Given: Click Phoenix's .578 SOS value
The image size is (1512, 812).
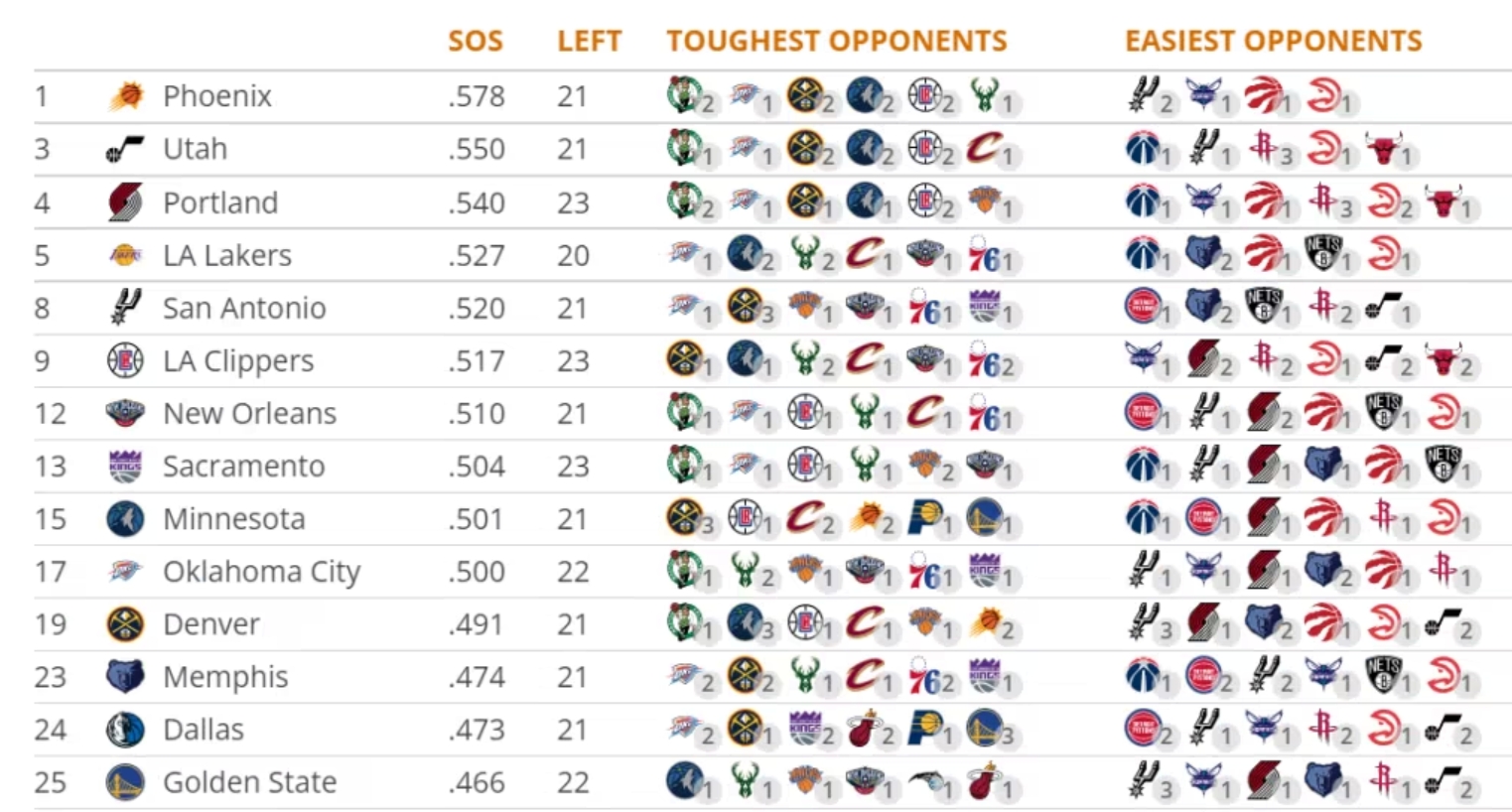Looking at the screenshot, I should click(x=476, y=96).
